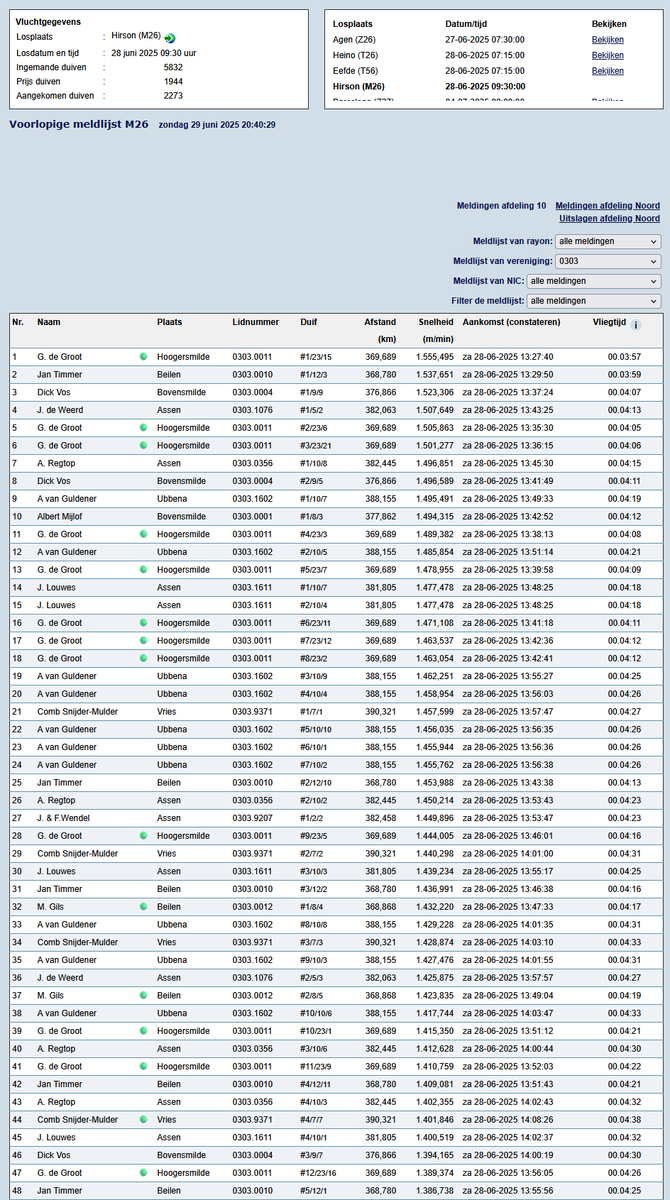The width and height of the screenshot is (670, 1200).
Task: Click duif entry #1/23/15
Action: click(315, 356)
